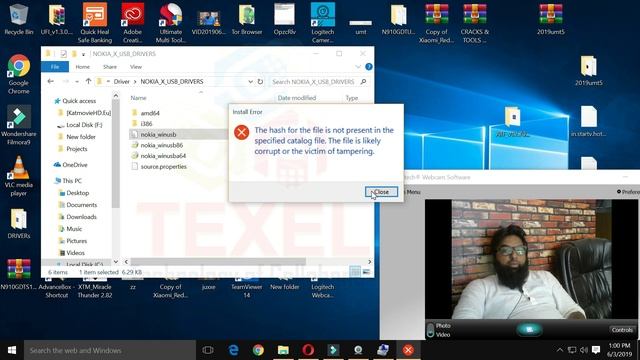Select the Copy of Xiaomi_Red archive icon
The image size is (640, 360).
(436, 23)
